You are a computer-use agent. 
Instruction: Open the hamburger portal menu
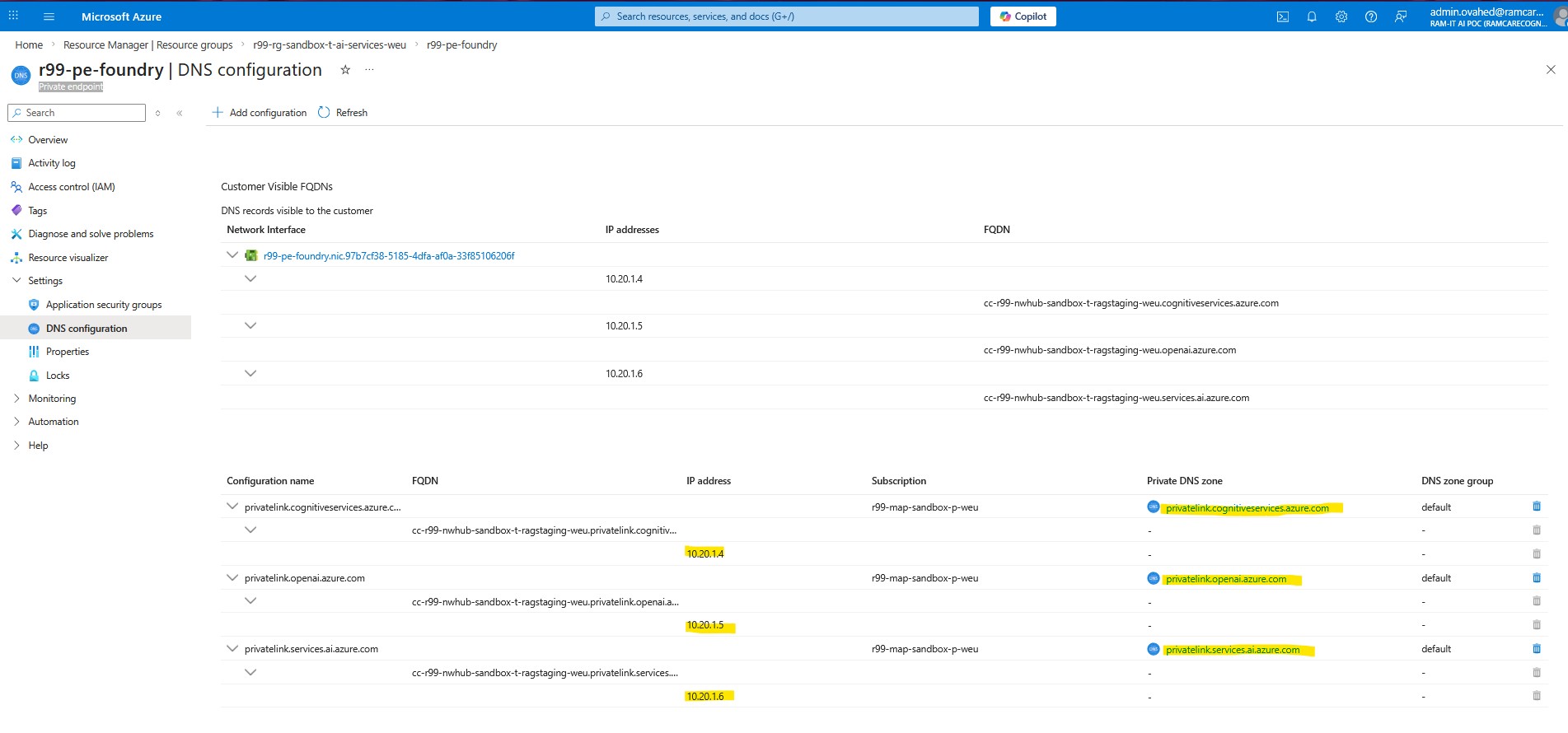pyautogui.click(x=49, y=16)
